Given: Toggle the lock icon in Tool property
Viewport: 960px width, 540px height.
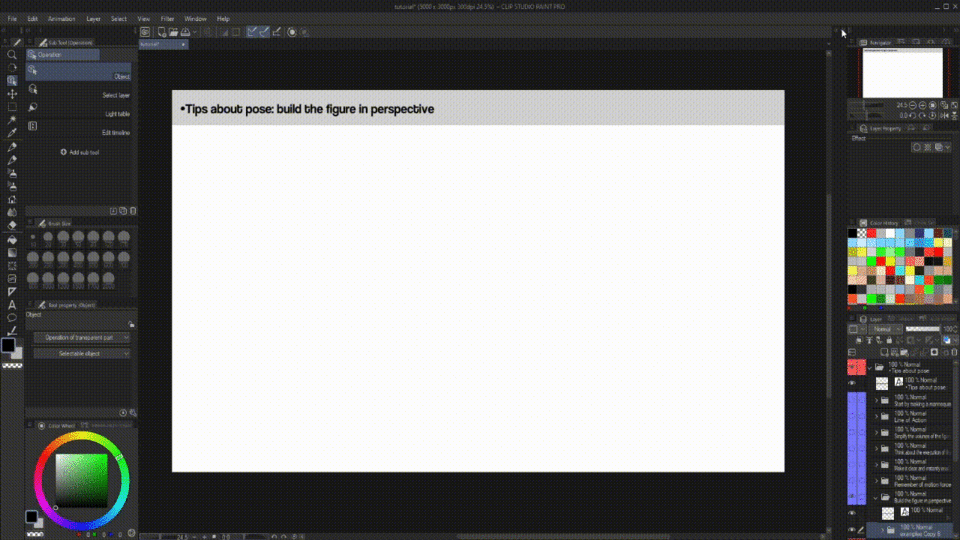Looking at the screenshot, I should point(131,324).
